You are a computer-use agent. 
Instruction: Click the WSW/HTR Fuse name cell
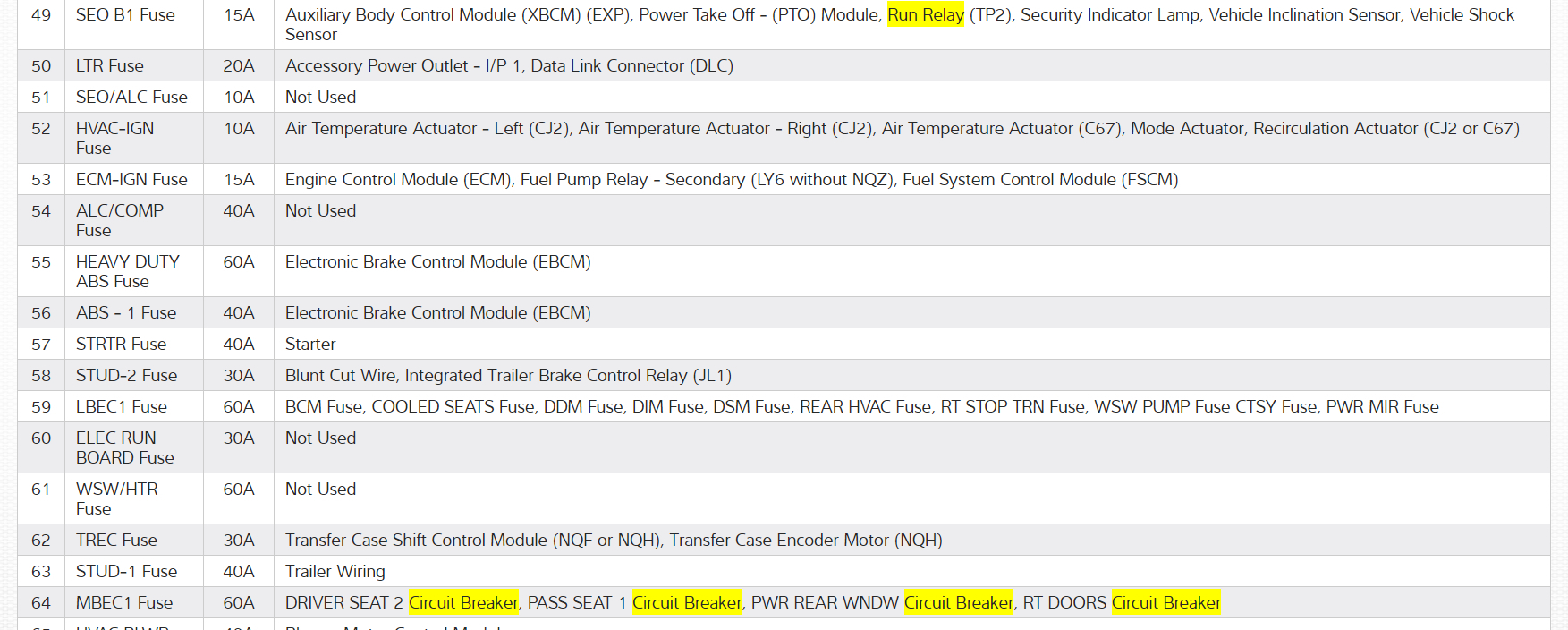pos(116,498)
